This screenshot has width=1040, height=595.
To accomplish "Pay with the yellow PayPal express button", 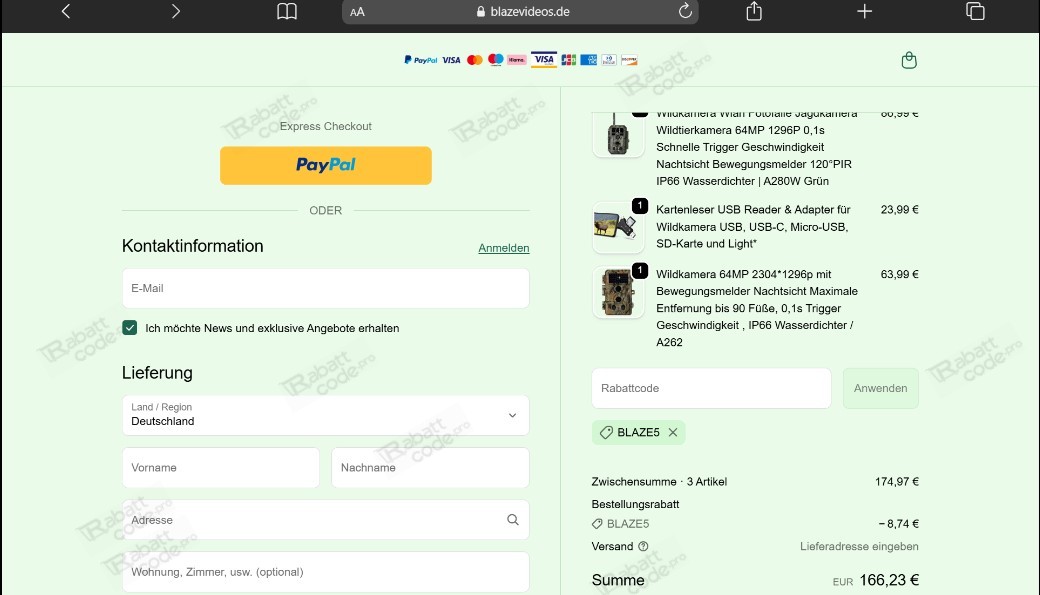I will point(326,165).
